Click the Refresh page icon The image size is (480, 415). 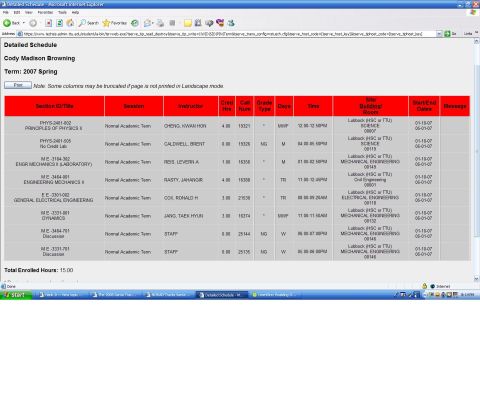(x=60, y=23)
